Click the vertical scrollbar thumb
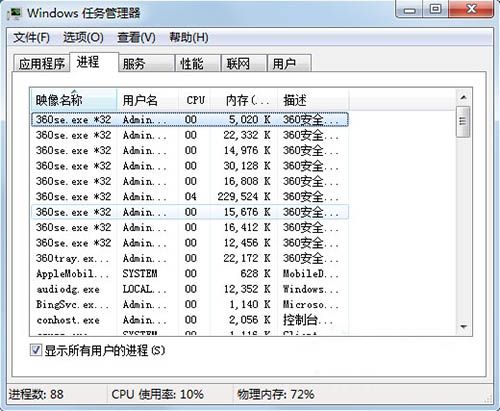This screenshot has height=411, width=500. pos(463,122)
